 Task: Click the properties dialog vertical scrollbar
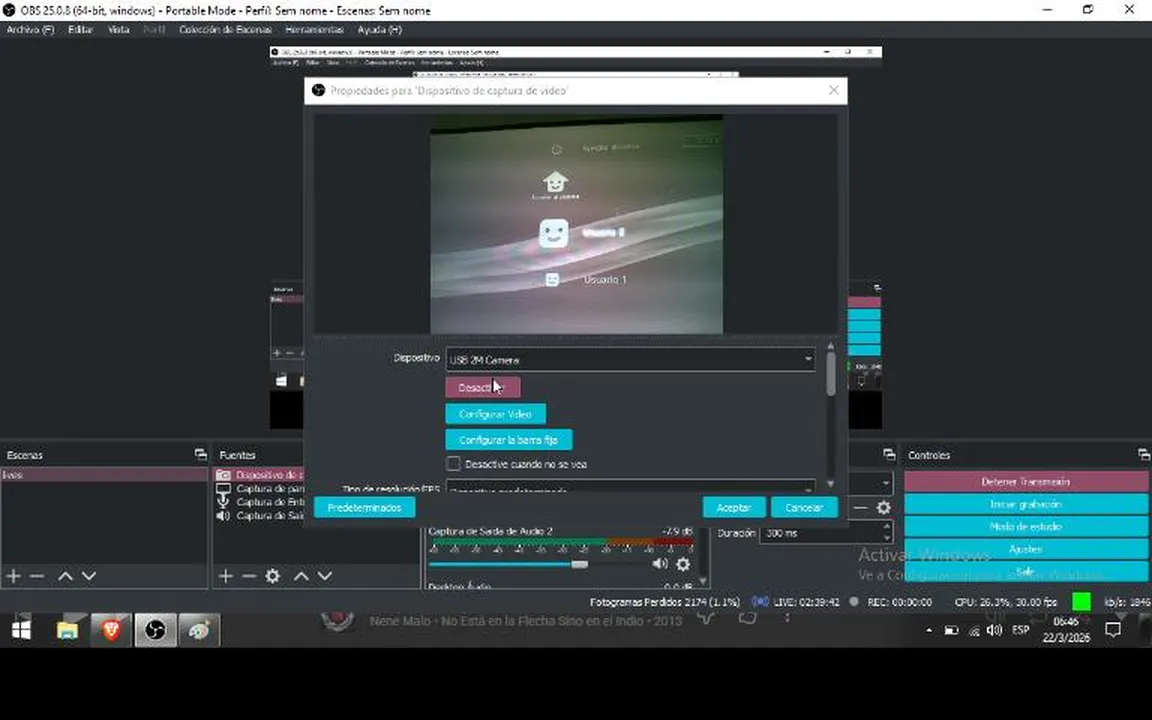coord(831,375)
